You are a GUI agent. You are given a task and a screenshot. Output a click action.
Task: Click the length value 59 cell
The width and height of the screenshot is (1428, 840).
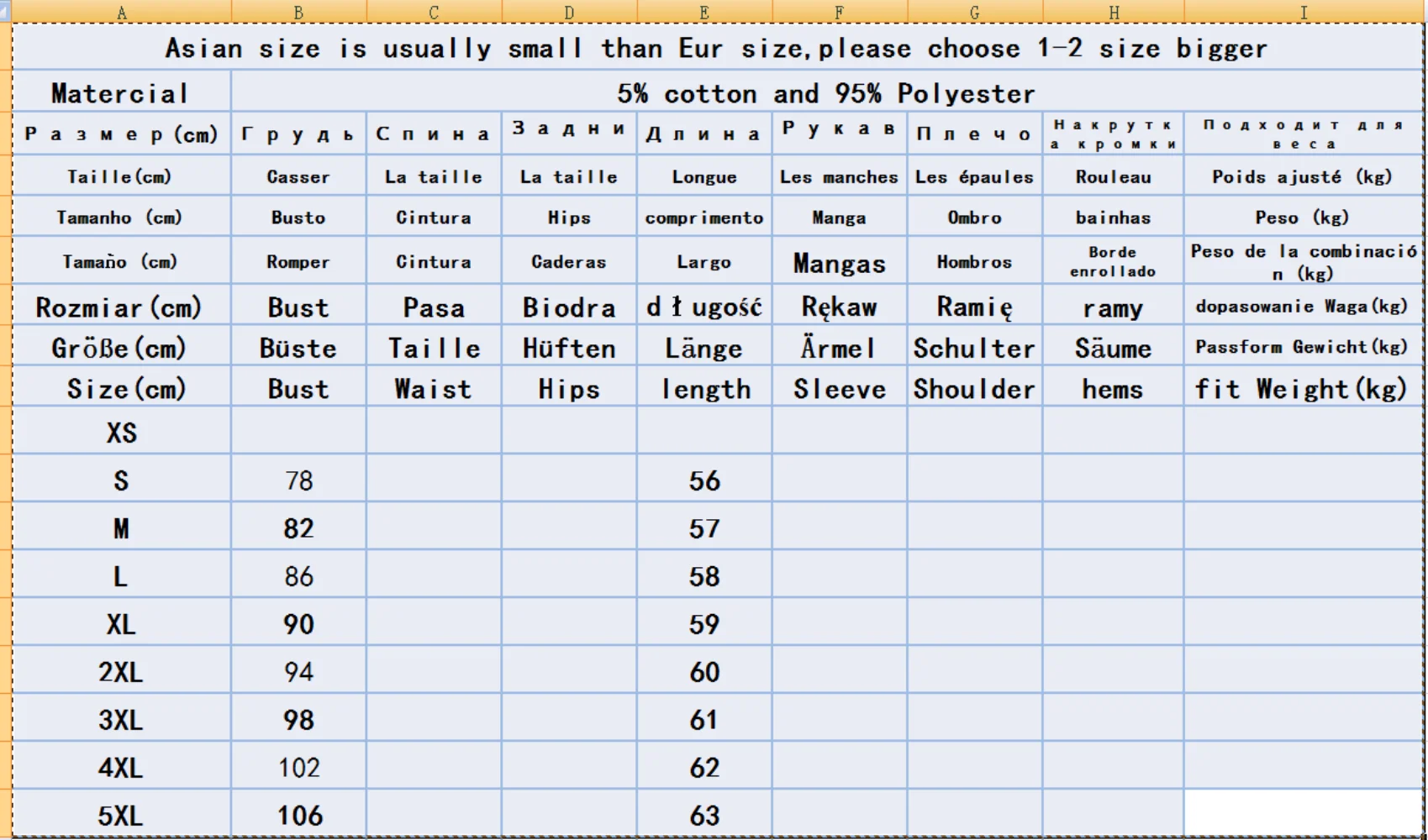(704, 623)
